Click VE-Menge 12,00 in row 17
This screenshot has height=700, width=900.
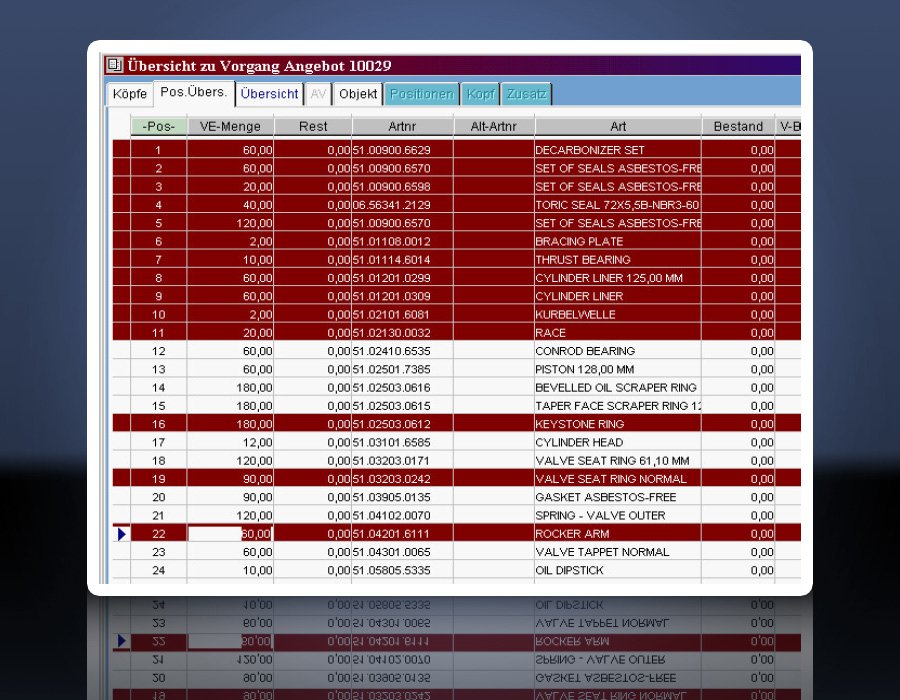230,443
